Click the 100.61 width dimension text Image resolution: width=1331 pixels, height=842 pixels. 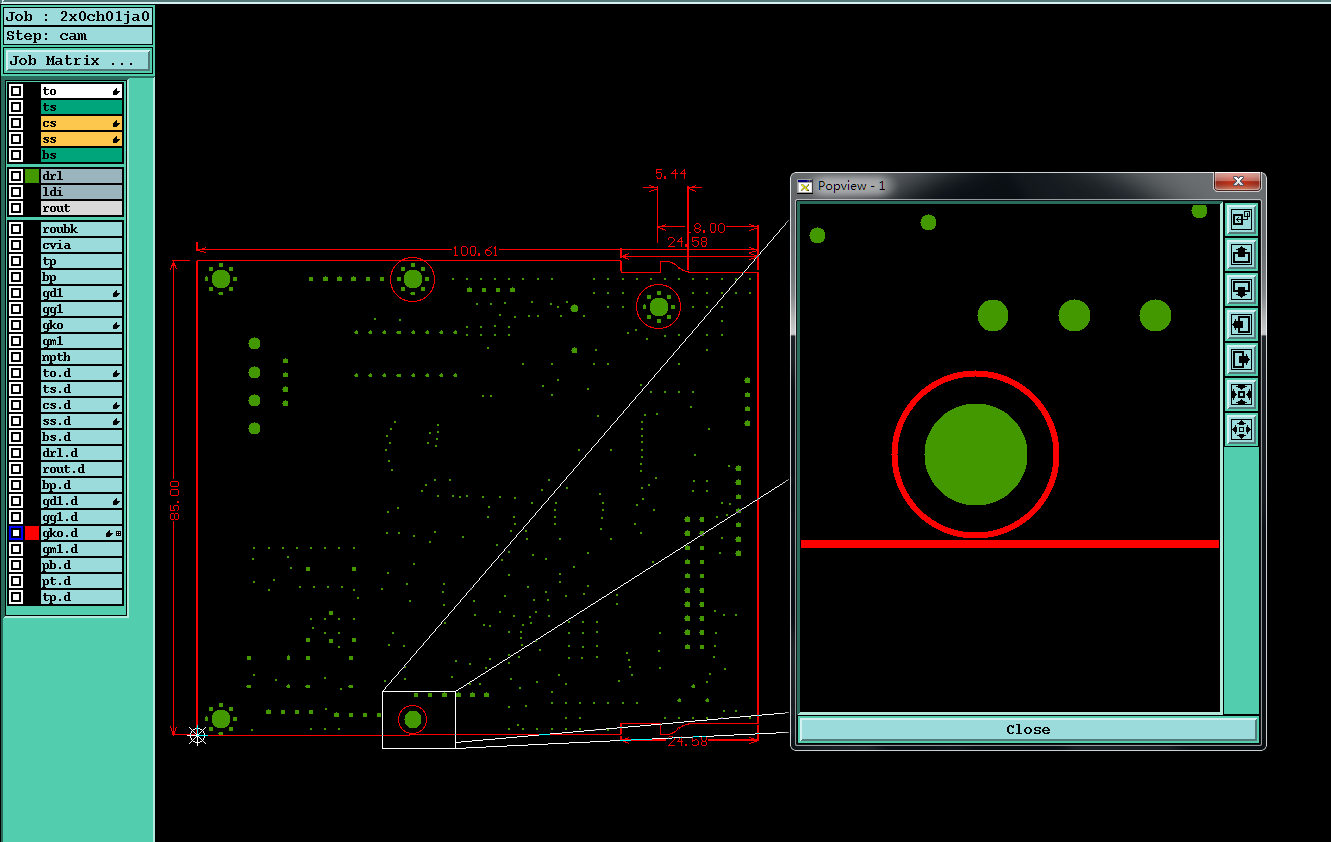click(x=475, y=251)
